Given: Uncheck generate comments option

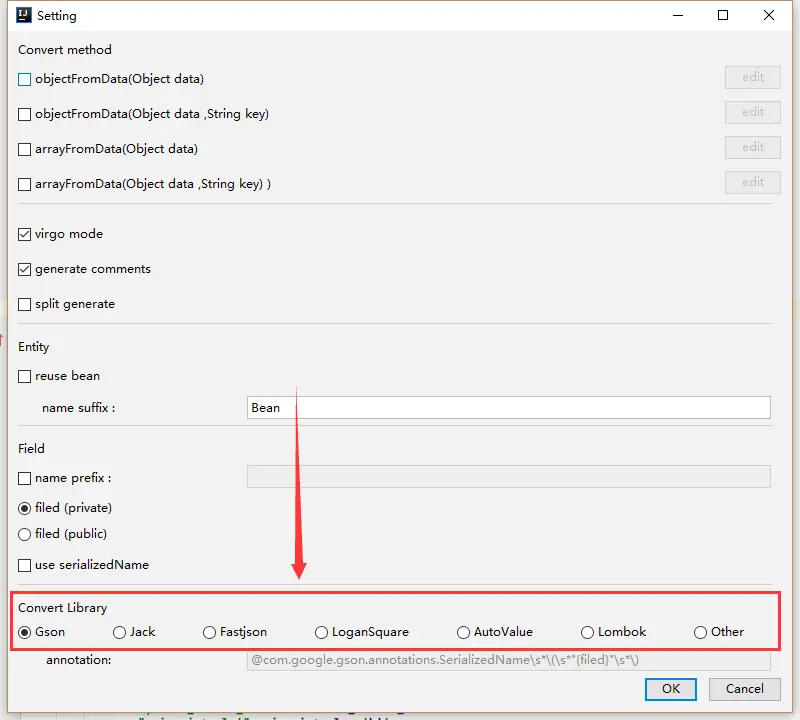Looking at the screenshot, I should 24,269.
